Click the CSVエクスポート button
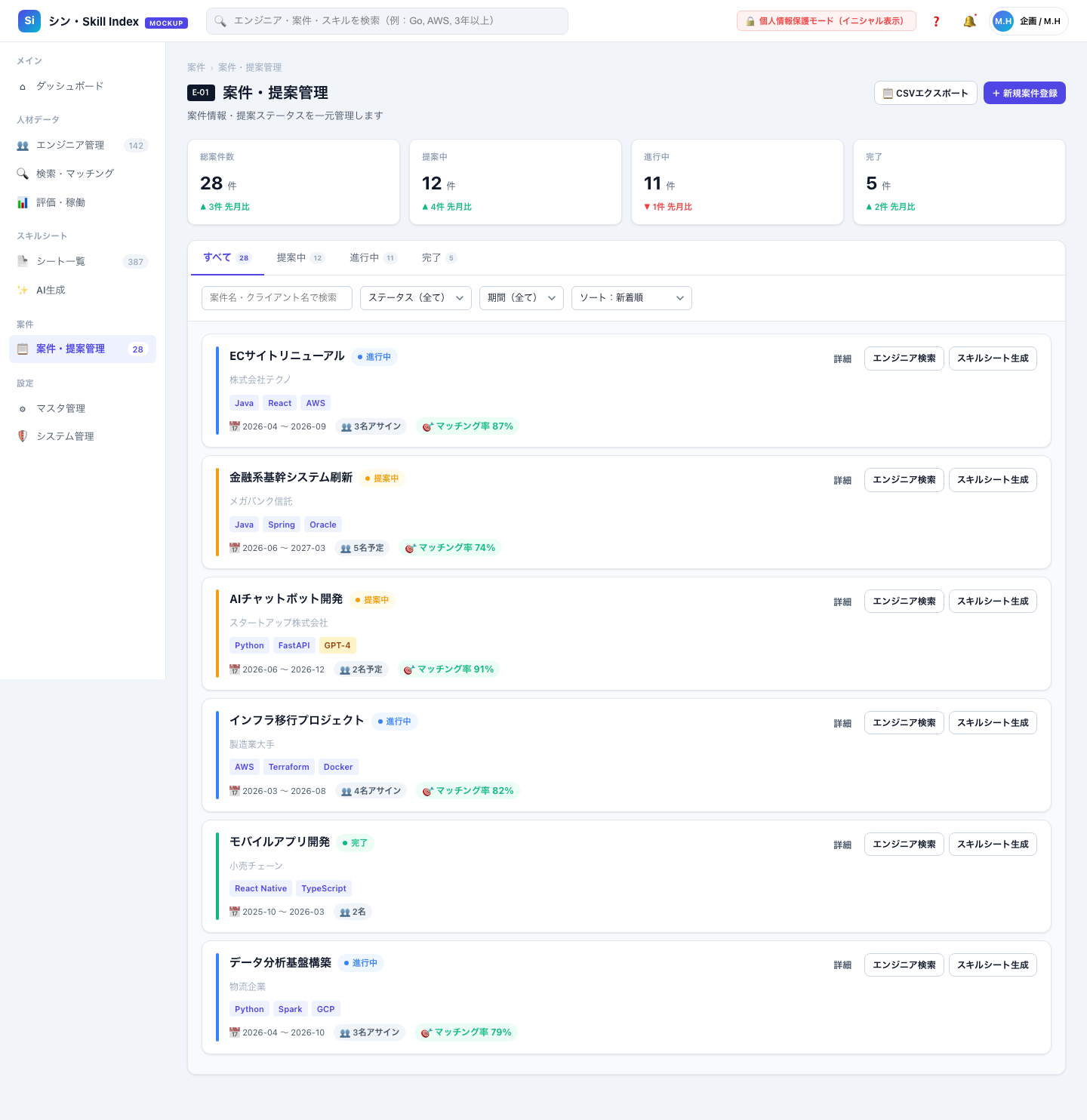 (925, 93)
